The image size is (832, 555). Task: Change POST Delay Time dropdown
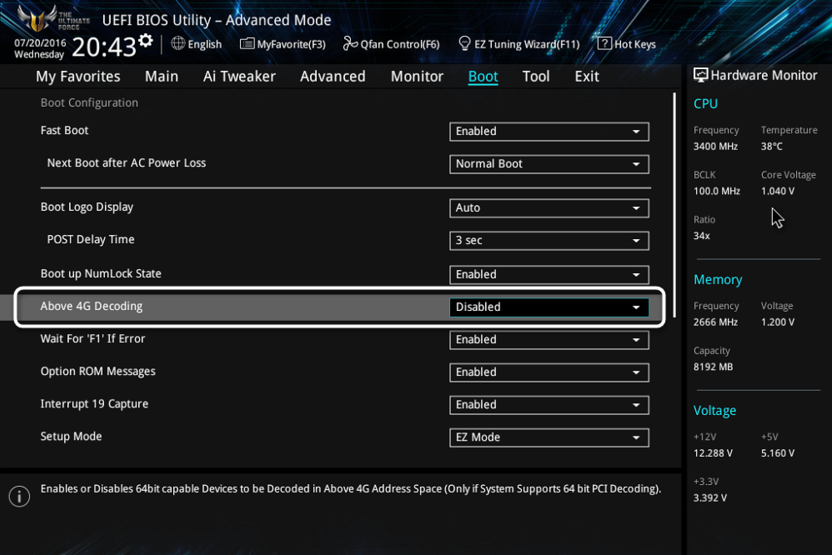pyautogui.click(x=549, y=240)
